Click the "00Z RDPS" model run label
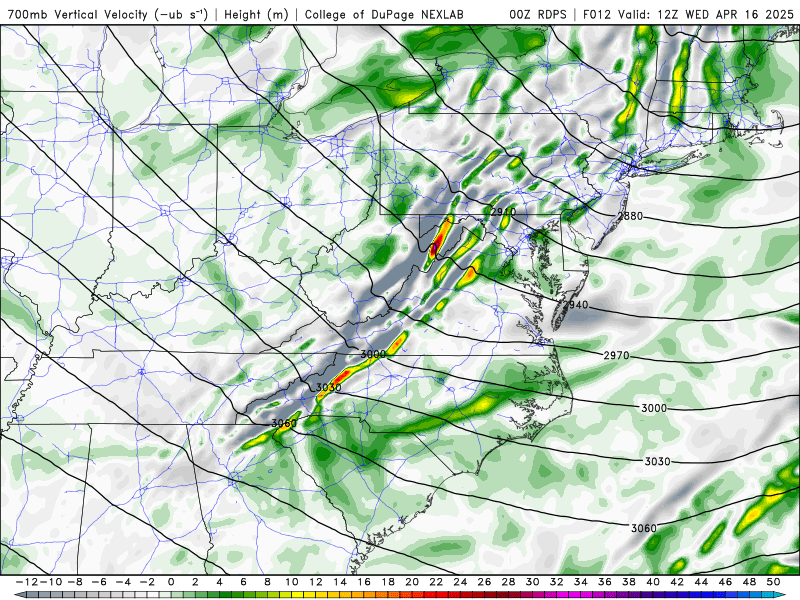The width and height of the screenshot is (800, 600). [537, 14]
